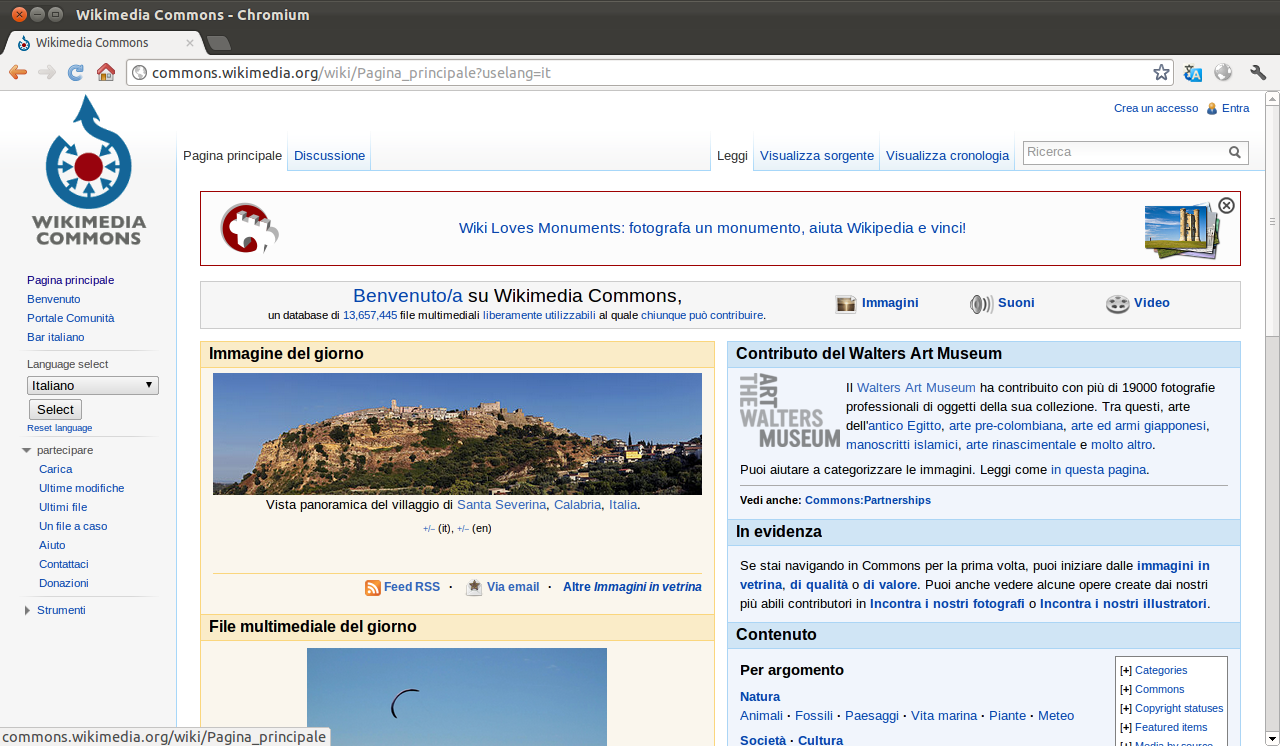Select the Leggi tab
The height and width of the screenshot is (746, 1280).
732,155
